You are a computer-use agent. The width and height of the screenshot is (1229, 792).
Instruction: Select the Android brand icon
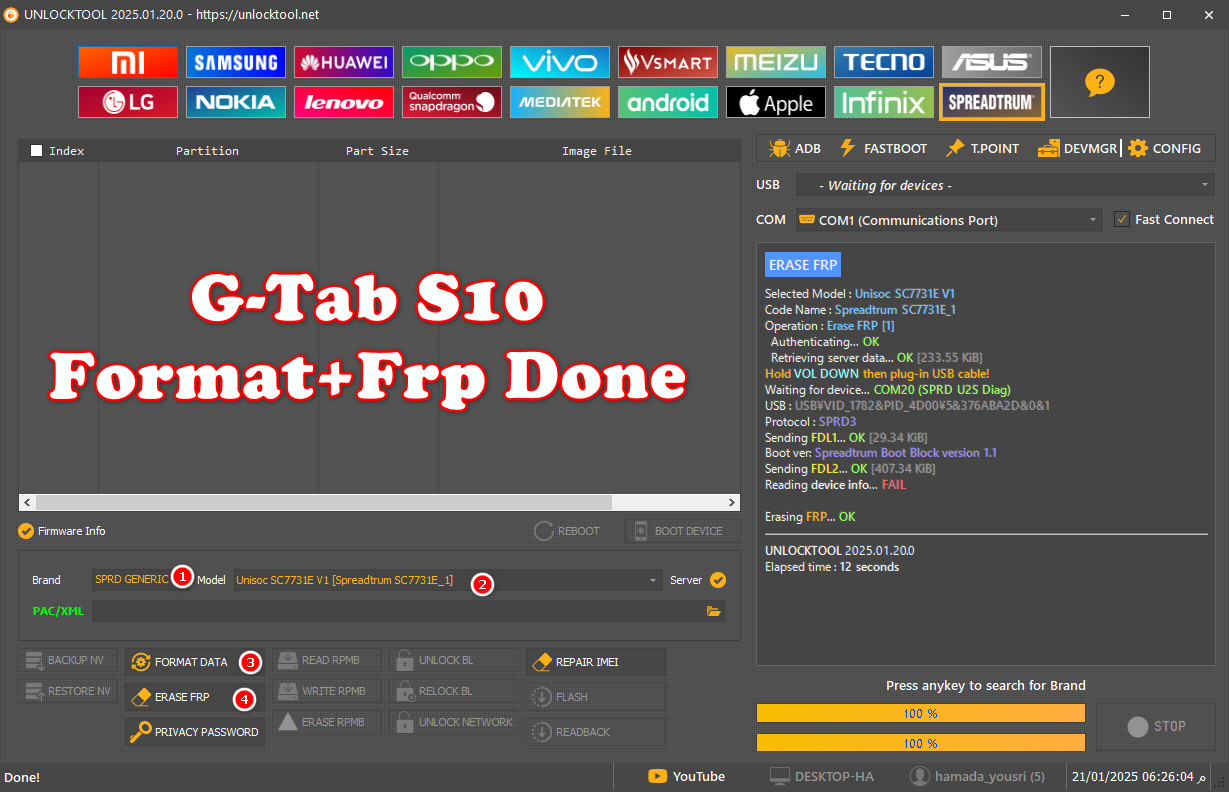tap(668, 102)
